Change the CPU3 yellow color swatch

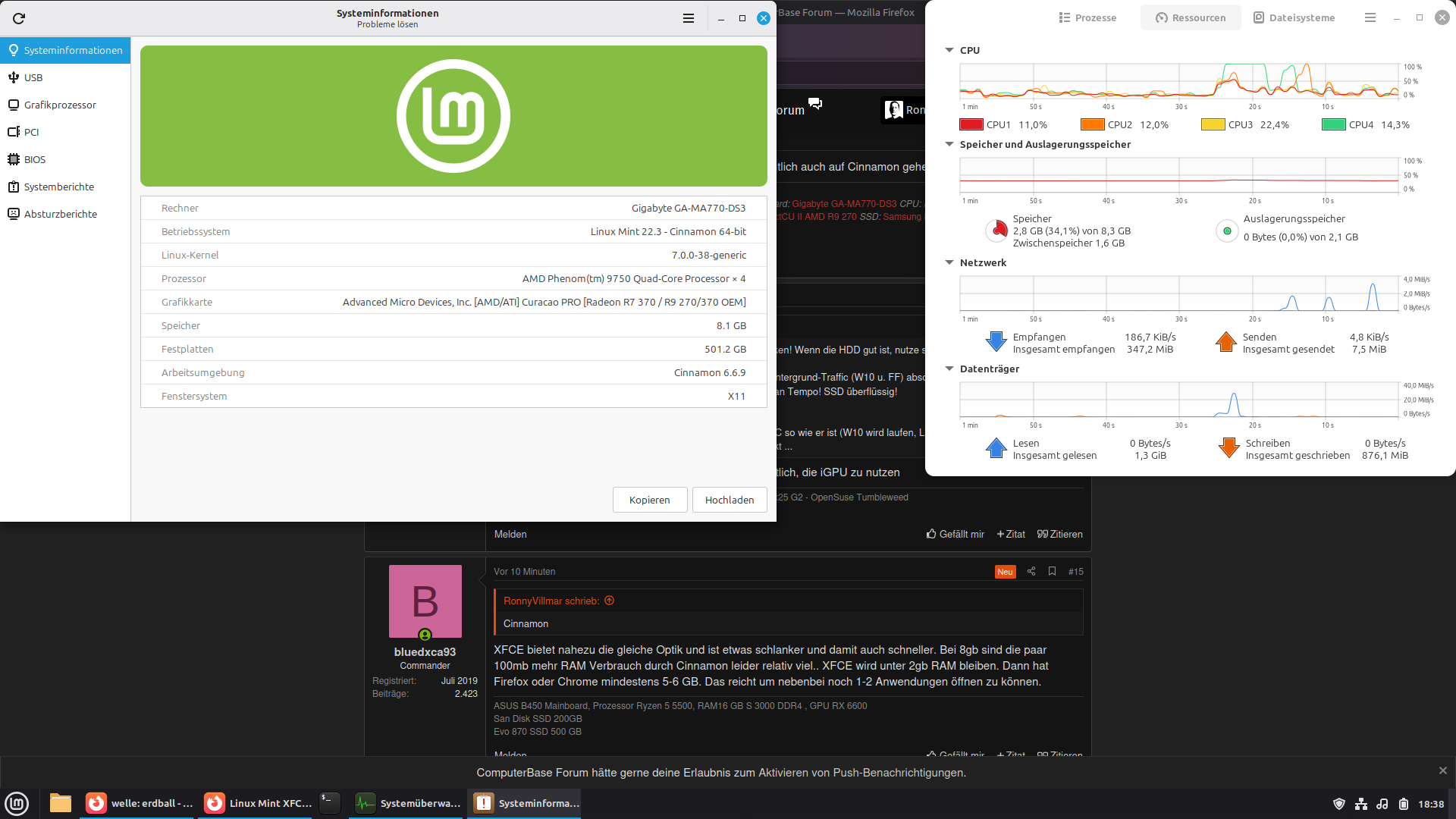tap(1213, 124)
